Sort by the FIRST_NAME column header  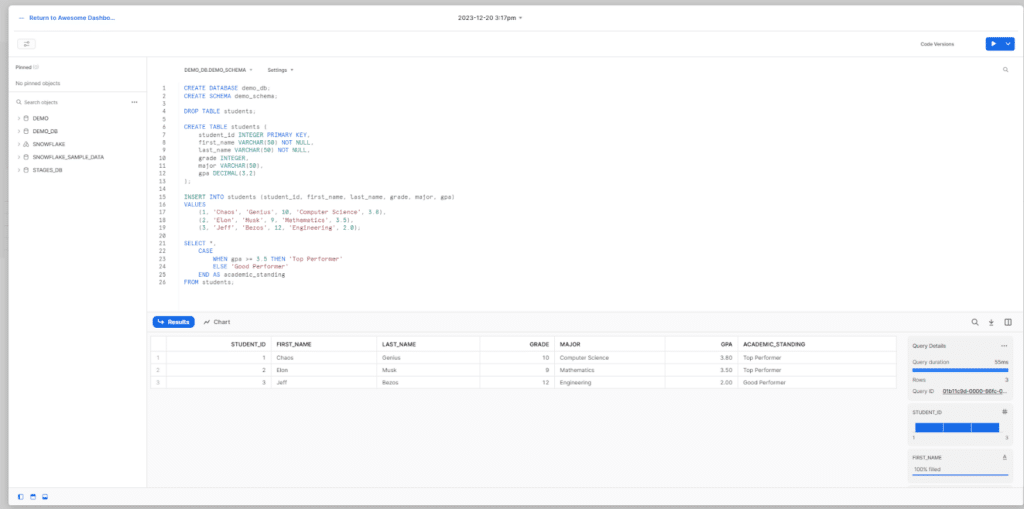tap(323, 344)
